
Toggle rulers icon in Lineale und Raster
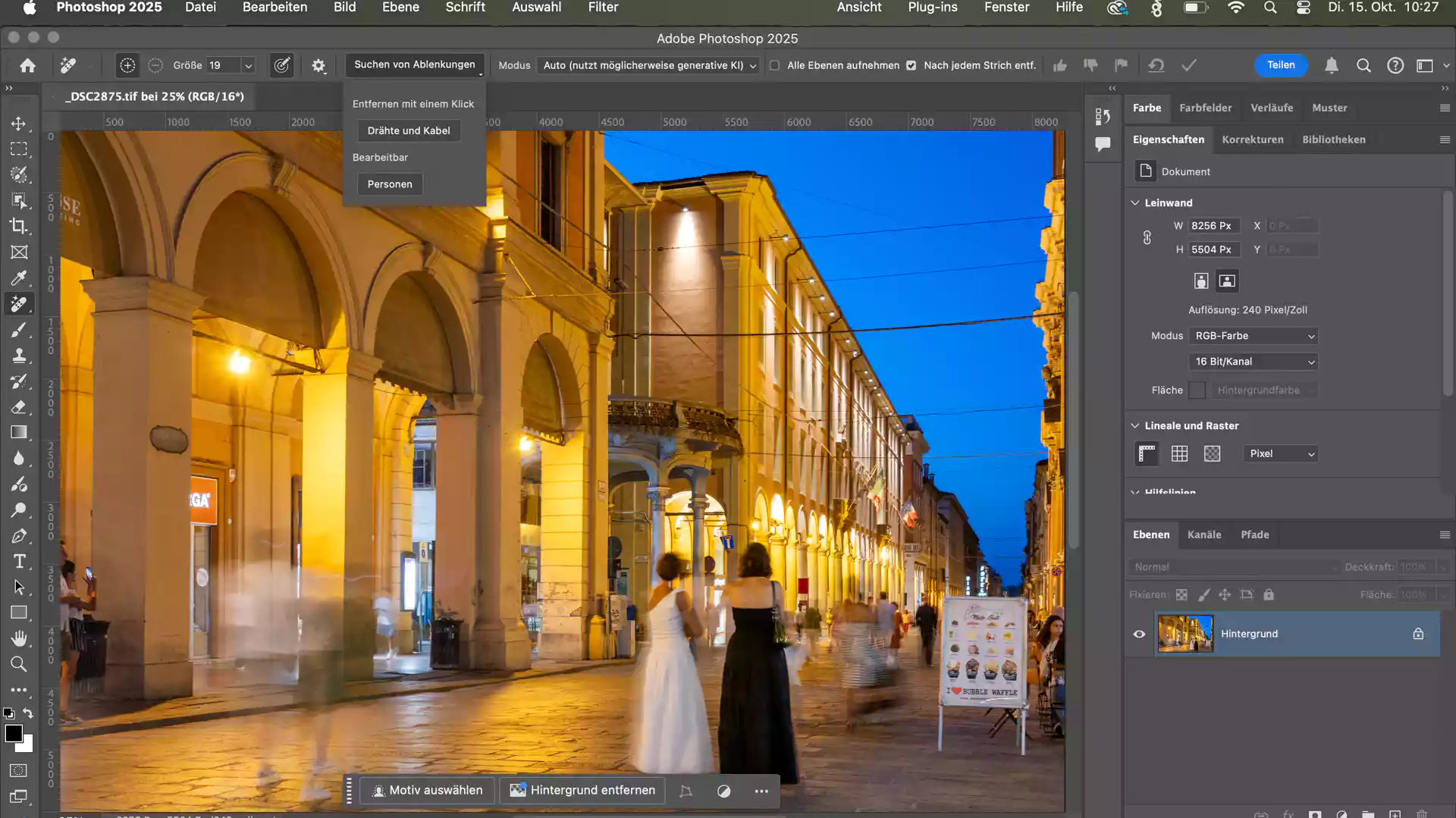[x=1147, y=453]
